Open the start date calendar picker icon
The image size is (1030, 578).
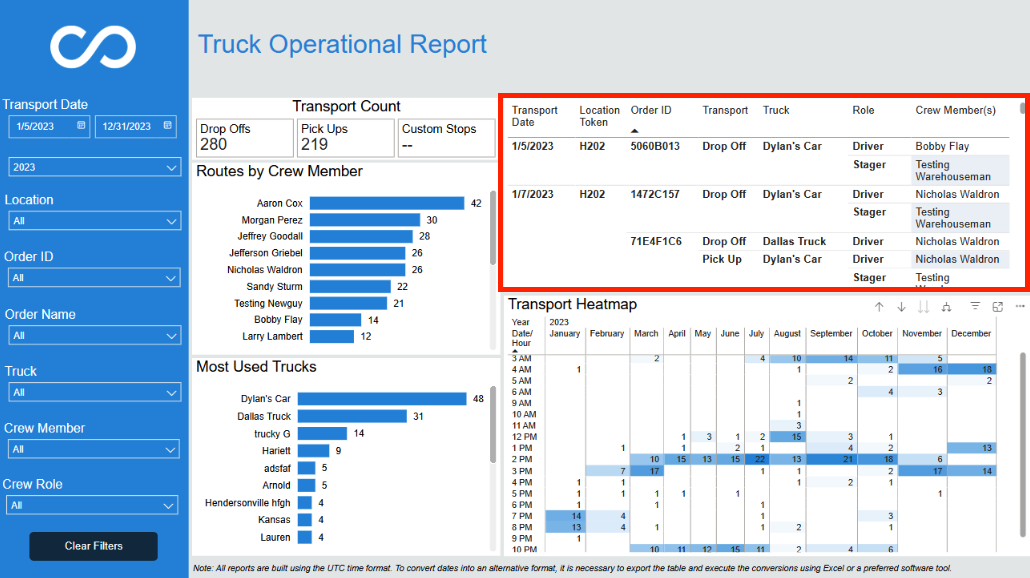(81, 125)
